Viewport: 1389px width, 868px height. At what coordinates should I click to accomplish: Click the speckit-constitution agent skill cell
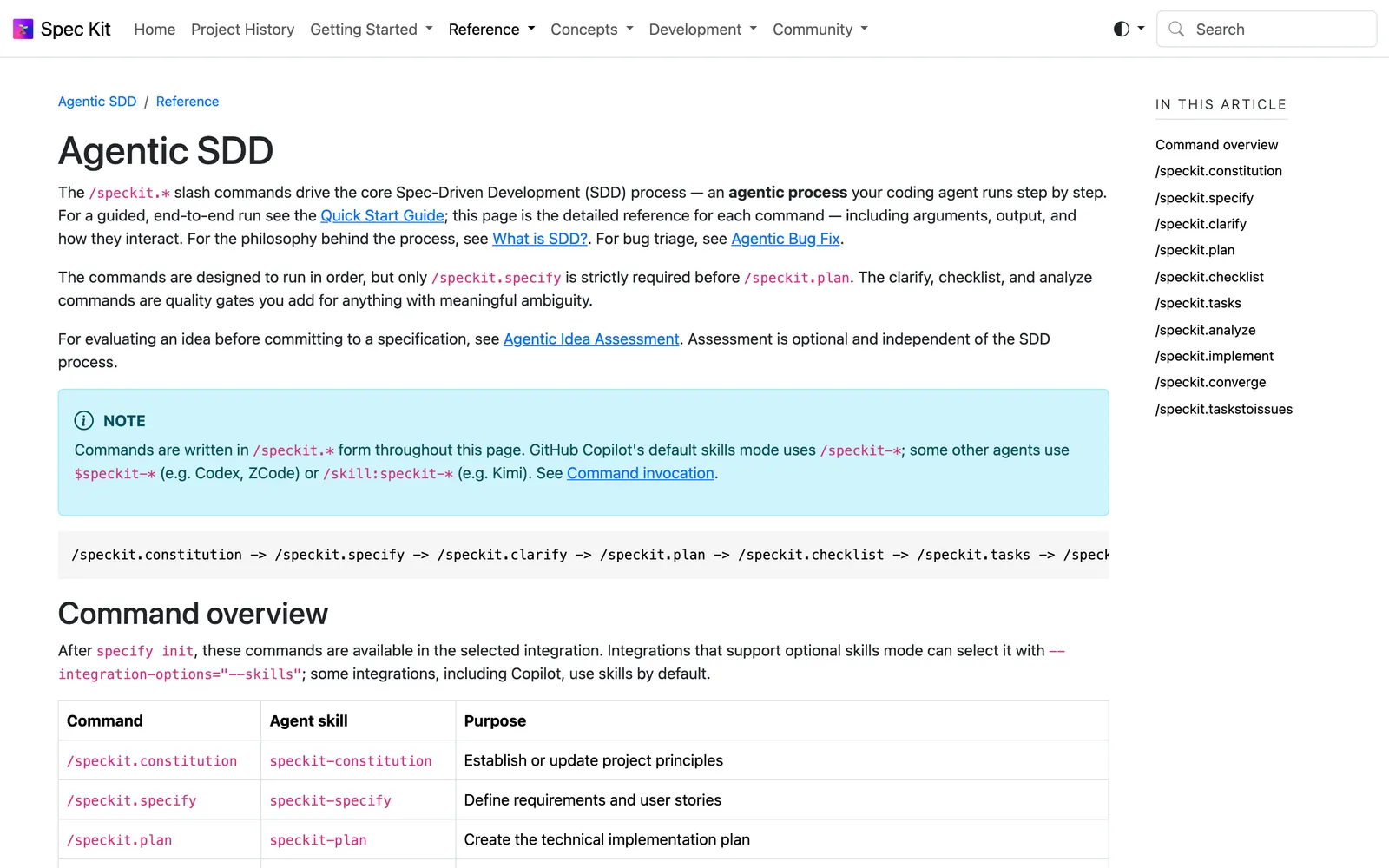358,760
